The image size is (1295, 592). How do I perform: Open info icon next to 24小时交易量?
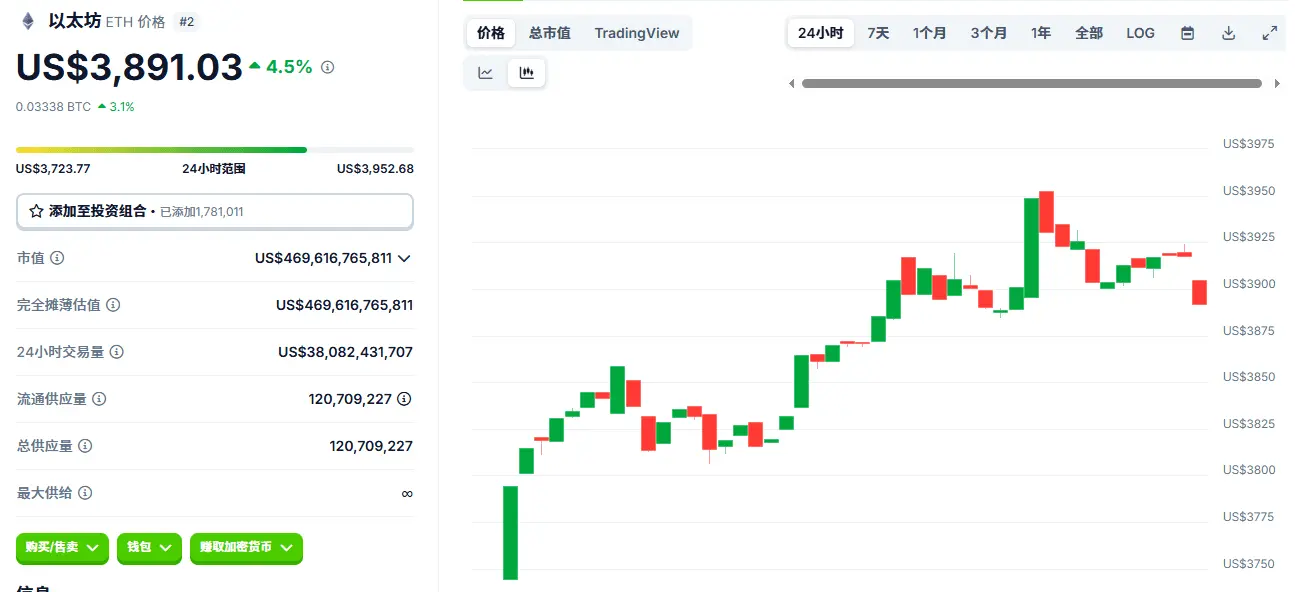[117, 352]
